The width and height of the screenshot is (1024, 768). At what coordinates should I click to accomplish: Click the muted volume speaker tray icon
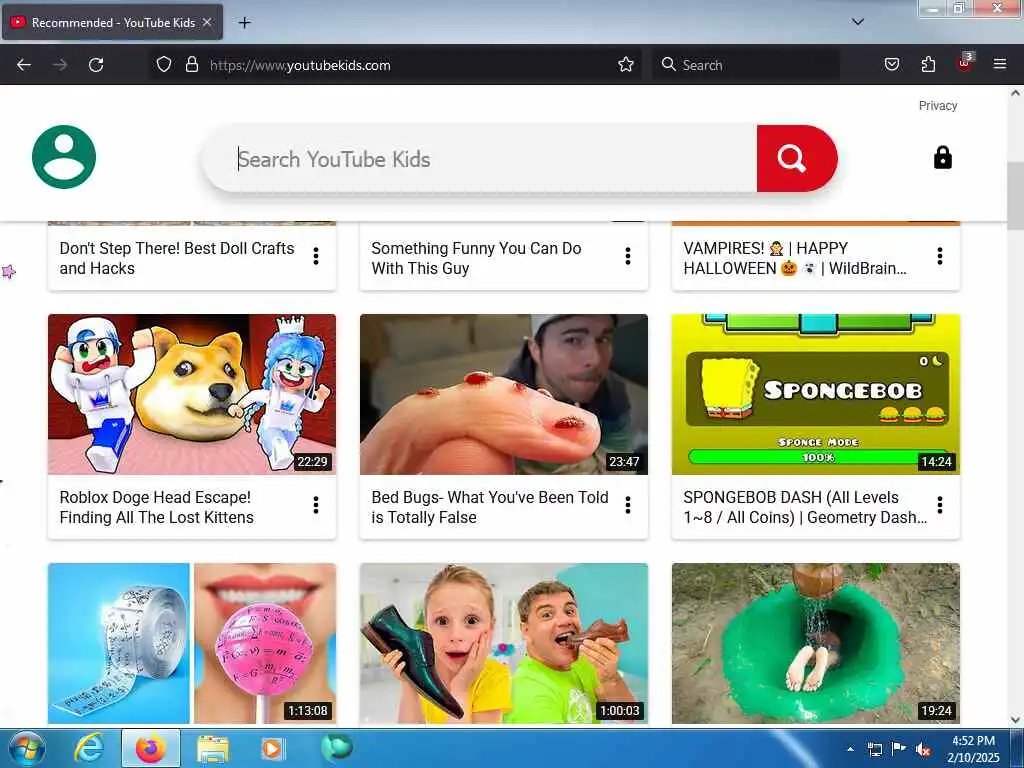click(923, 750)
